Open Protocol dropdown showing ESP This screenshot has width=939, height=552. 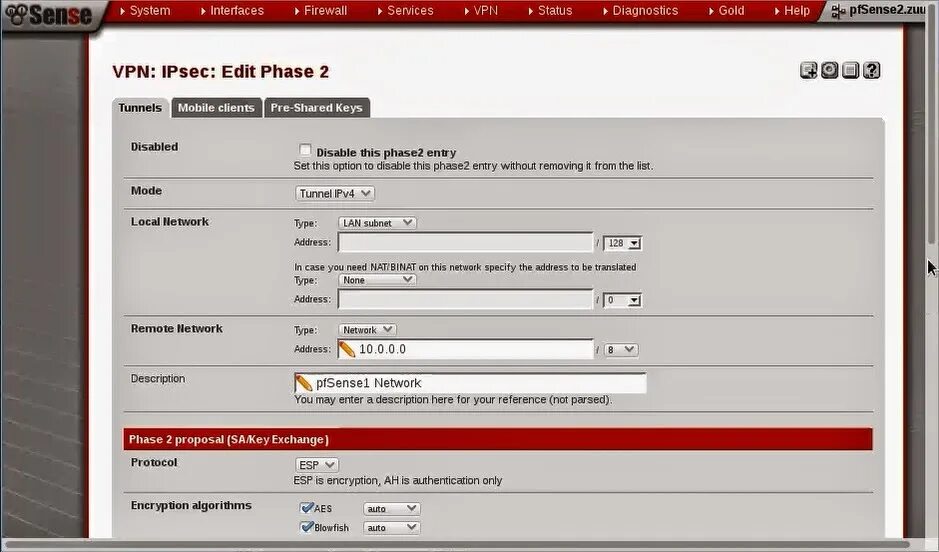tap(317, 465)
